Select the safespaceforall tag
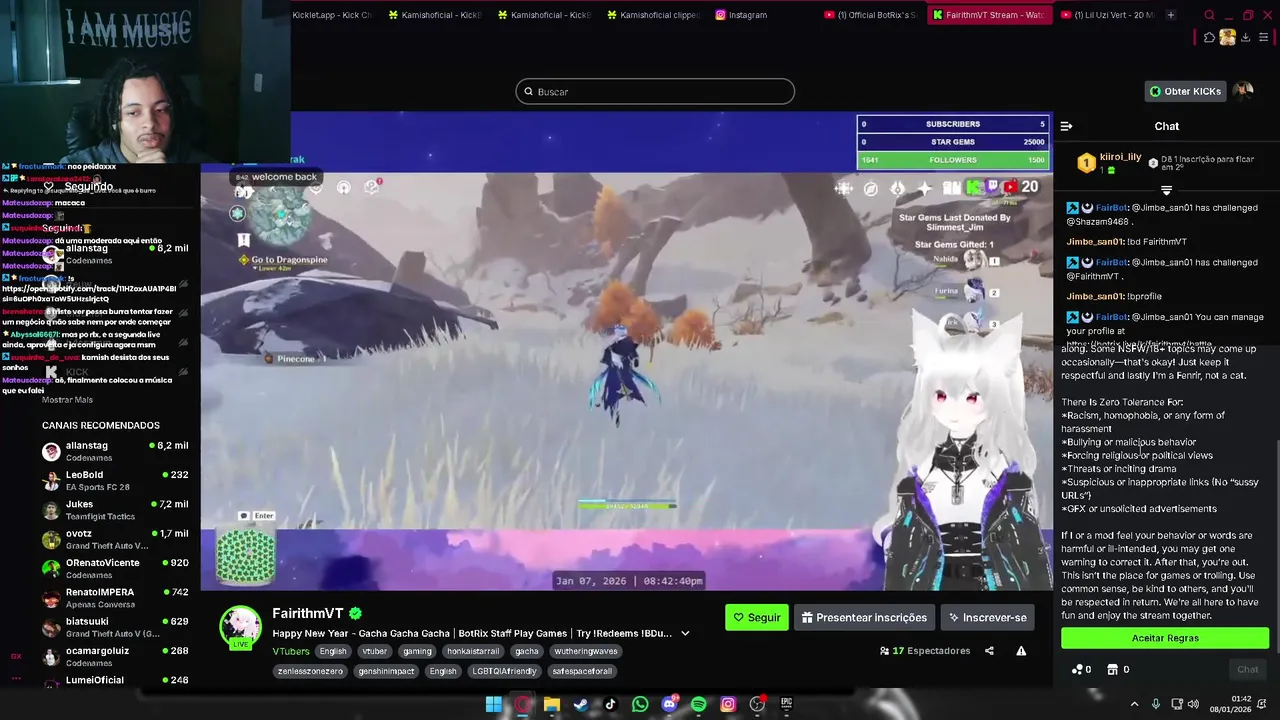 click(581, 671)
